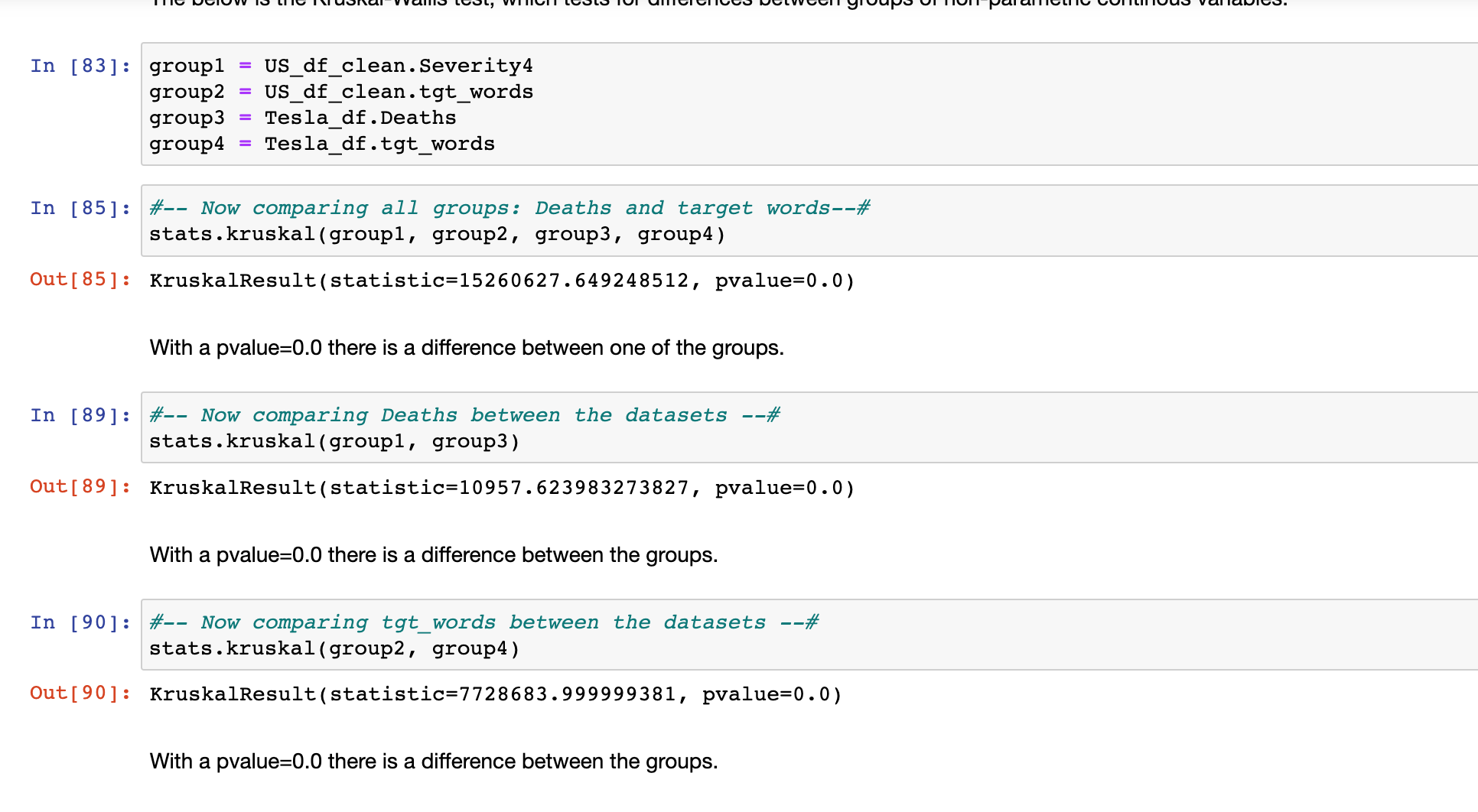Viewport: 1478px width, 812px height.
Task: Click the 'comparing Deaths between the datasets' comment
Action: pyautogui.click(x=464, y=415)
